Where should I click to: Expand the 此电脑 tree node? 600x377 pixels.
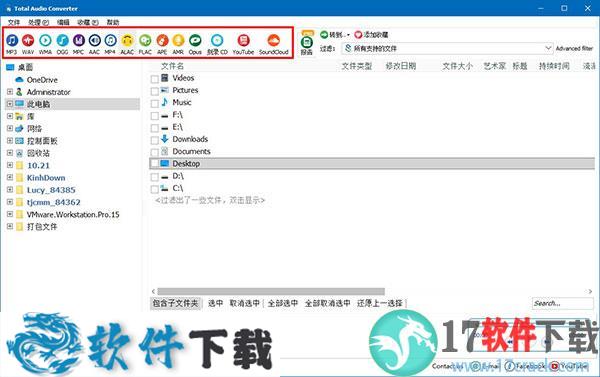pyautogui.click(x=10, y=104)
